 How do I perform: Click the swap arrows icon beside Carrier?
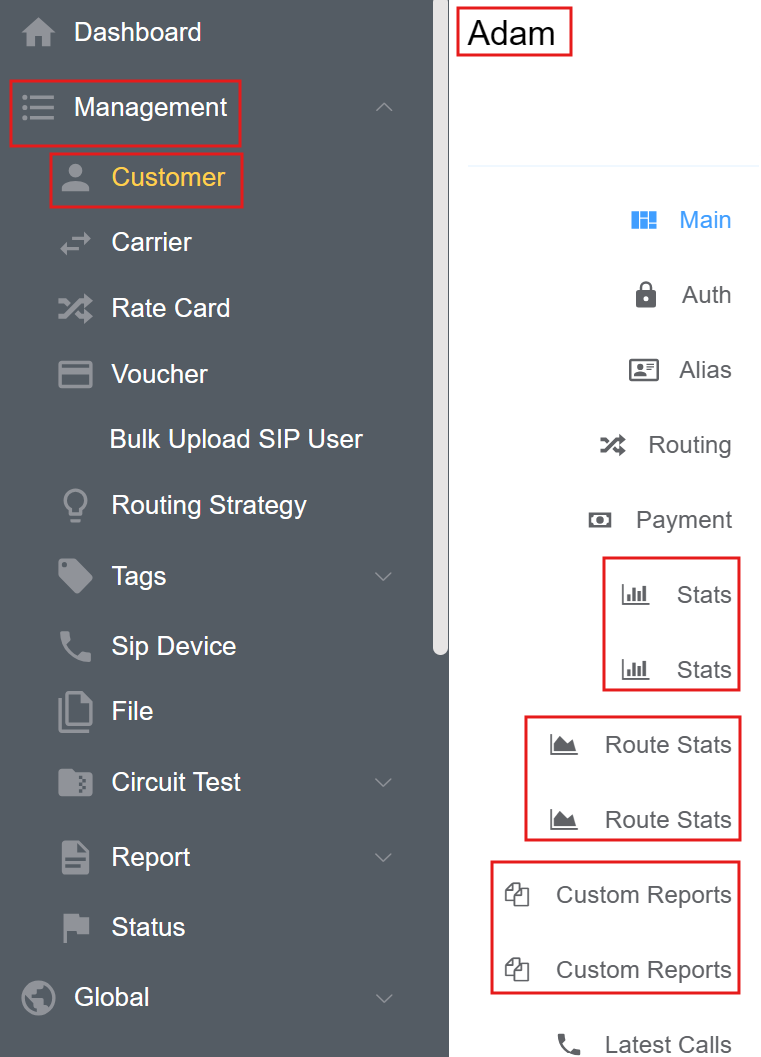point(75,243)
